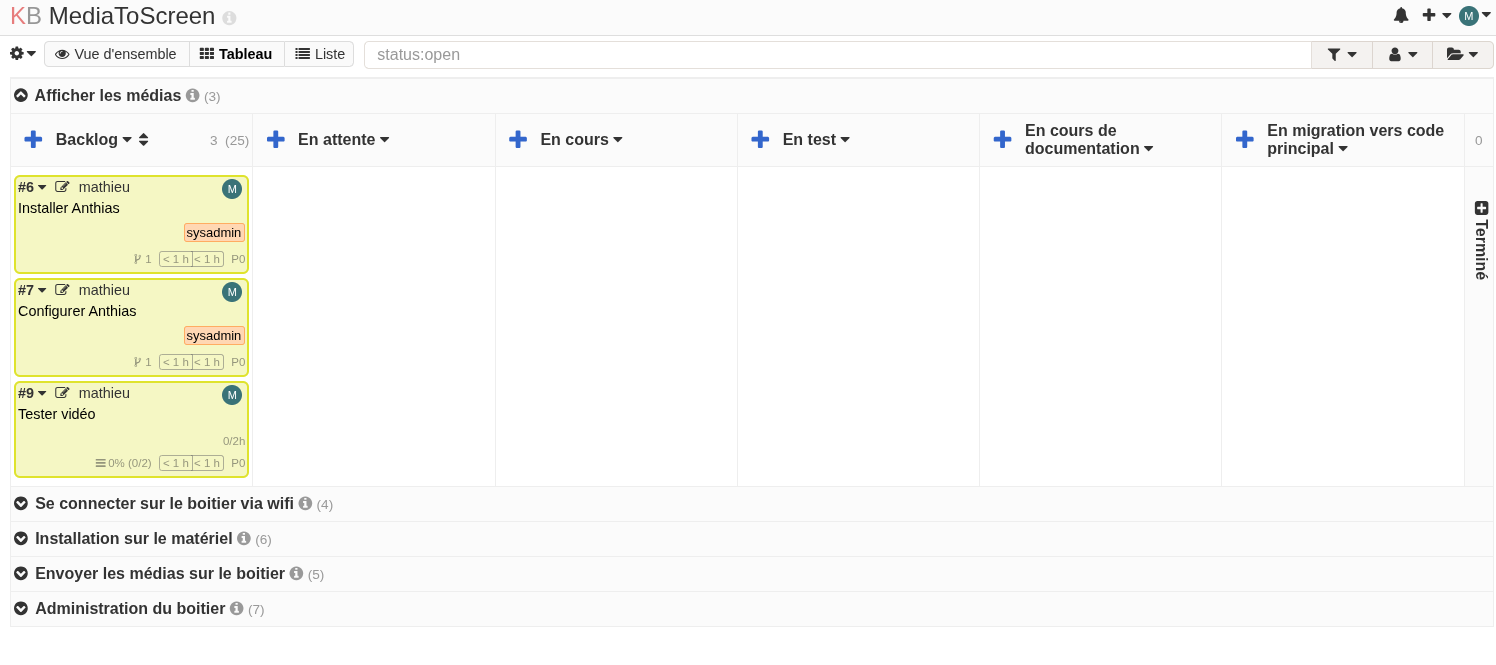
Task: Open the filter dropdown button
Action: [1341, 55]
